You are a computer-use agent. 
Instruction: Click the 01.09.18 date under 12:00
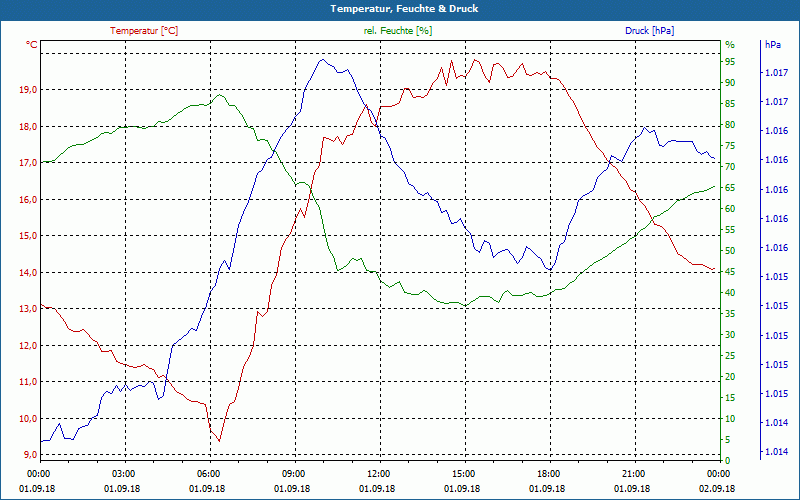[377, 488]
